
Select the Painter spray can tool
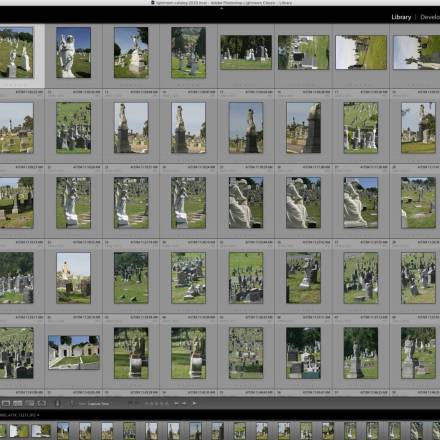pos(57,403)
